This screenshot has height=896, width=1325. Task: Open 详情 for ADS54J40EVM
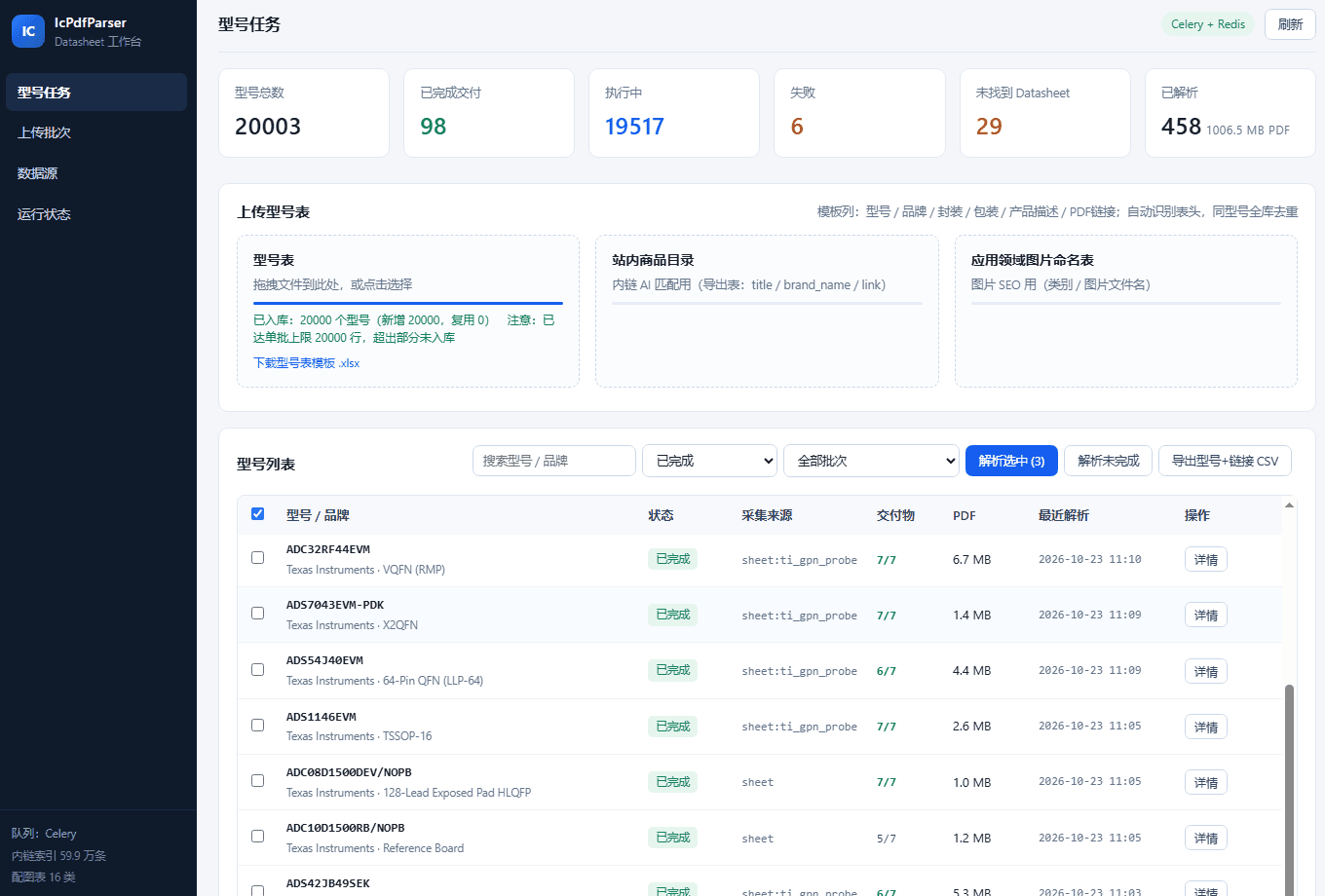pyautogui.click(x=1206, y=671)
